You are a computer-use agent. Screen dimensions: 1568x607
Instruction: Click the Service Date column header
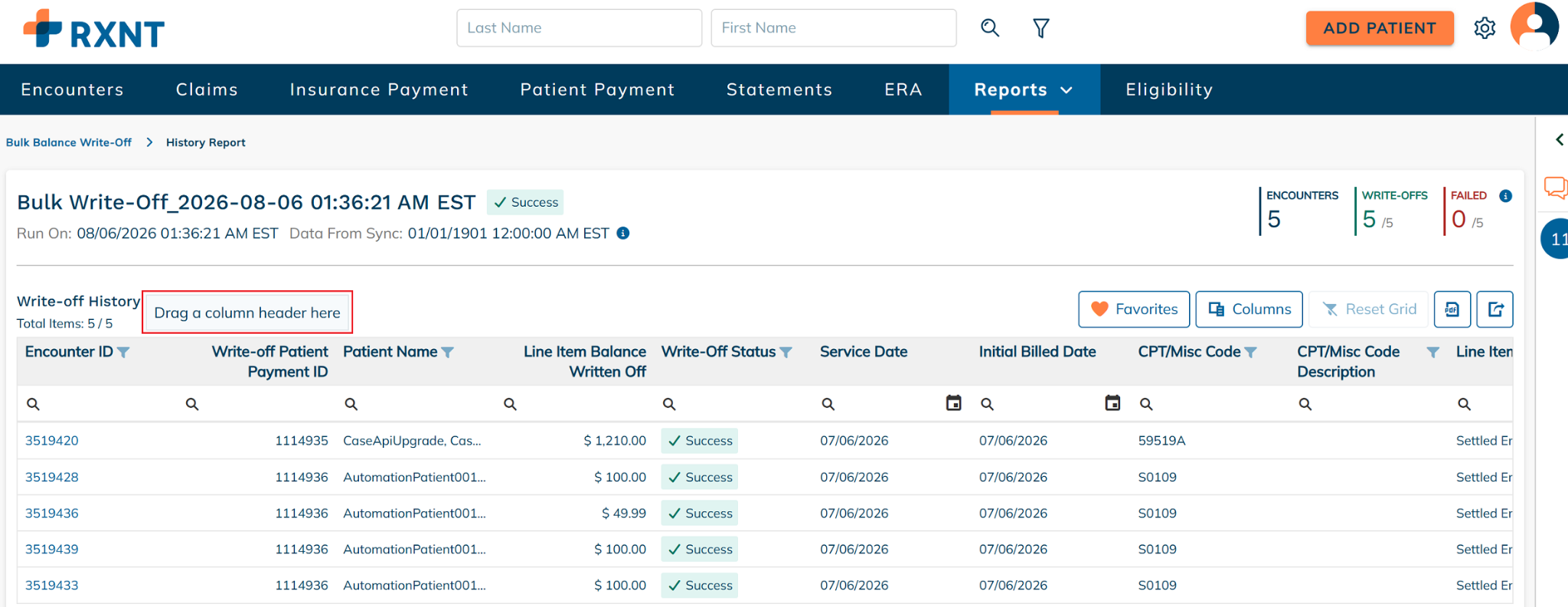coord(864,352)
